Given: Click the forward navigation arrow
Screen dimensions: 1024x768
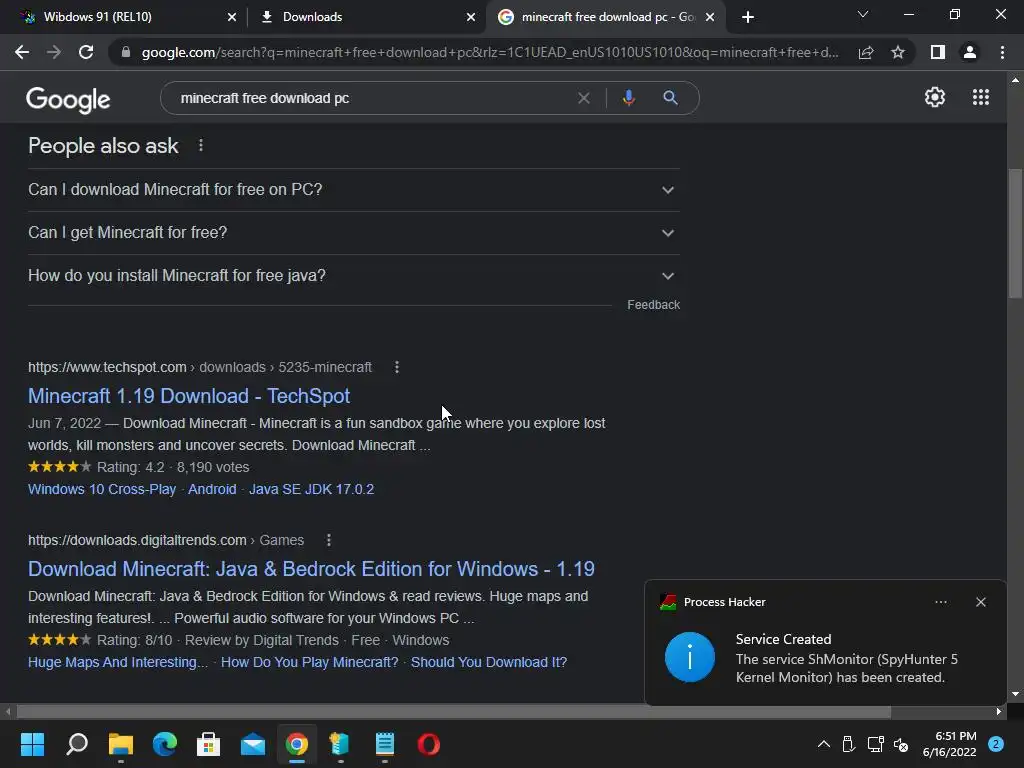Looking at the screenshot, I should (54, 52).
